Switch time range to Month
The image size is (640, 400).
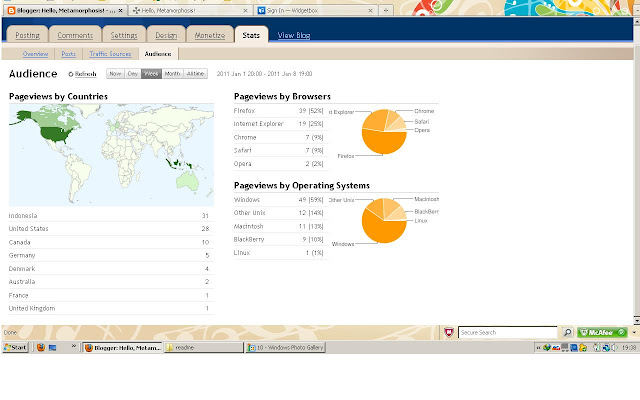(x=172, y=73)
